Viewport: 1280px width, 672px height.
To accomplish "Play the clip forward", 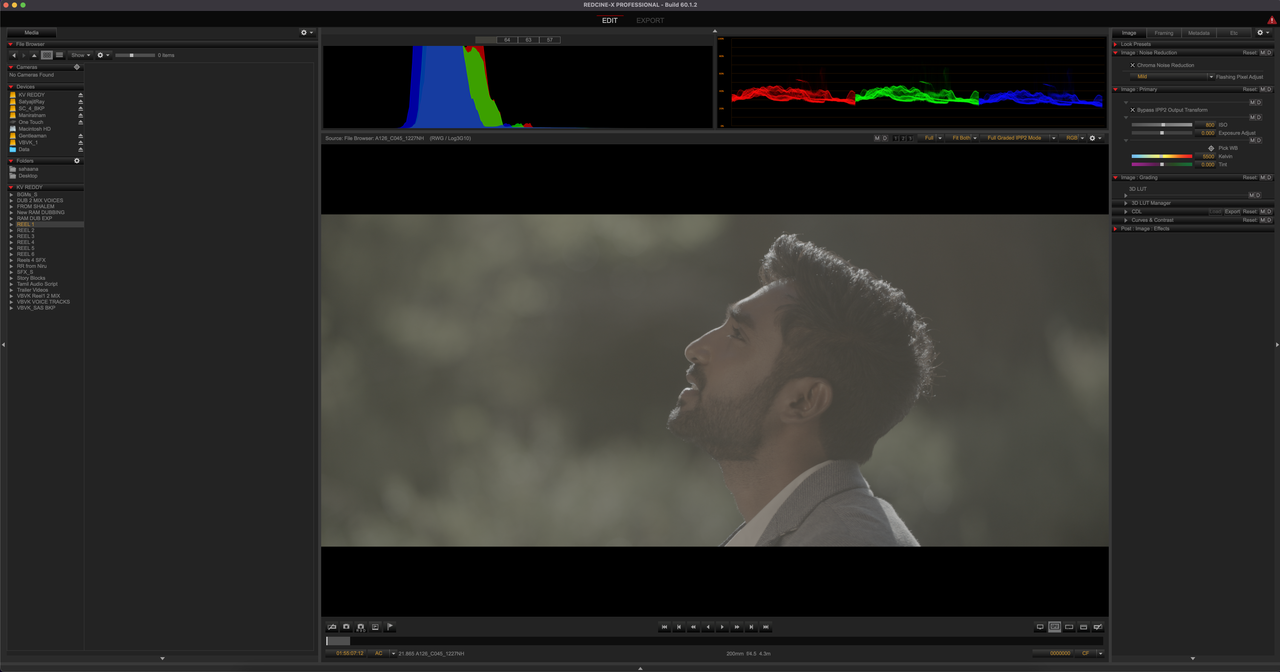I will tap(722, 627).
